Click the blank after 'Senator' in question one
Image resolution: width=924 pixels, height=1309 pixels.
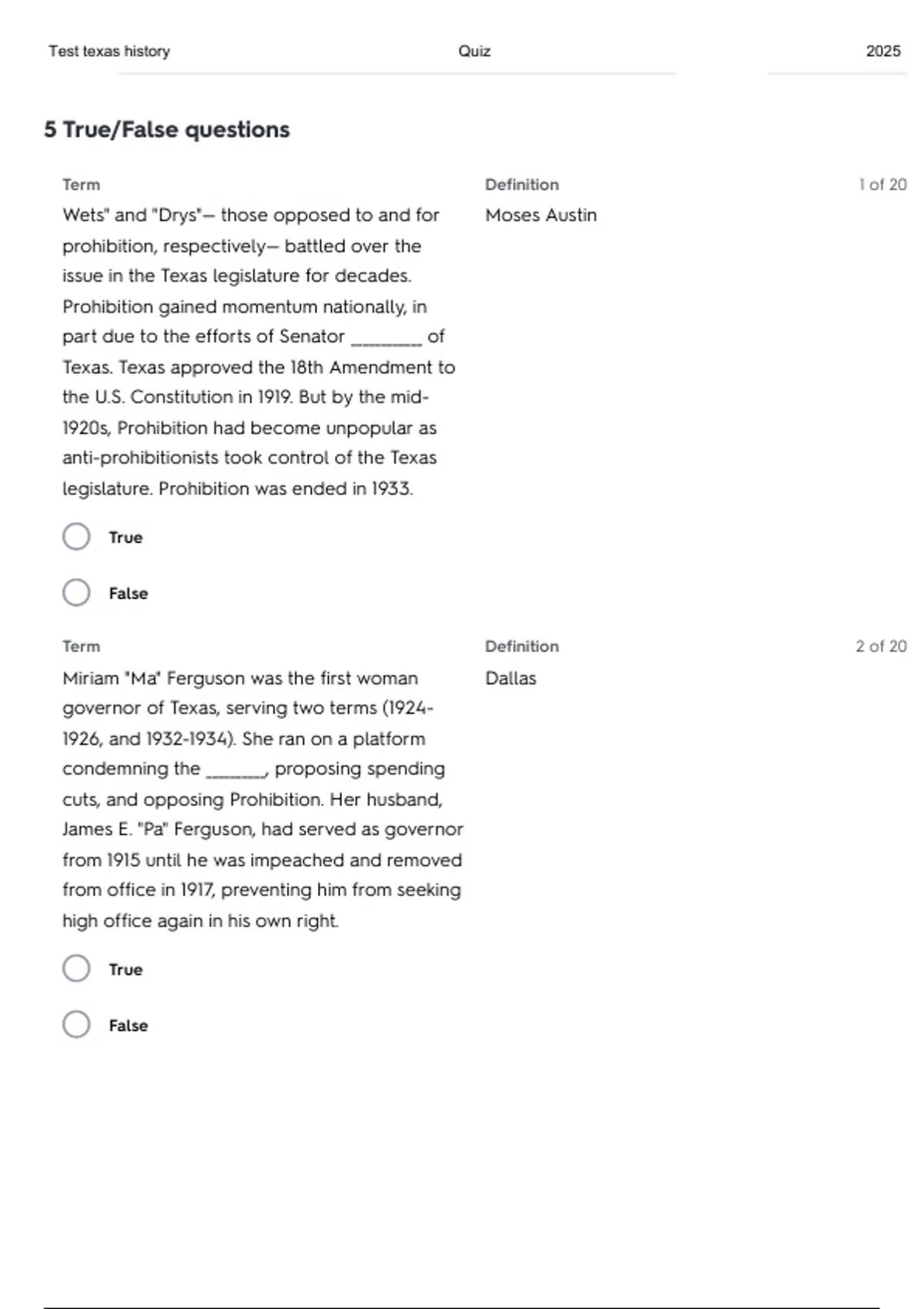pyautogui.click(x=386, y=339)
